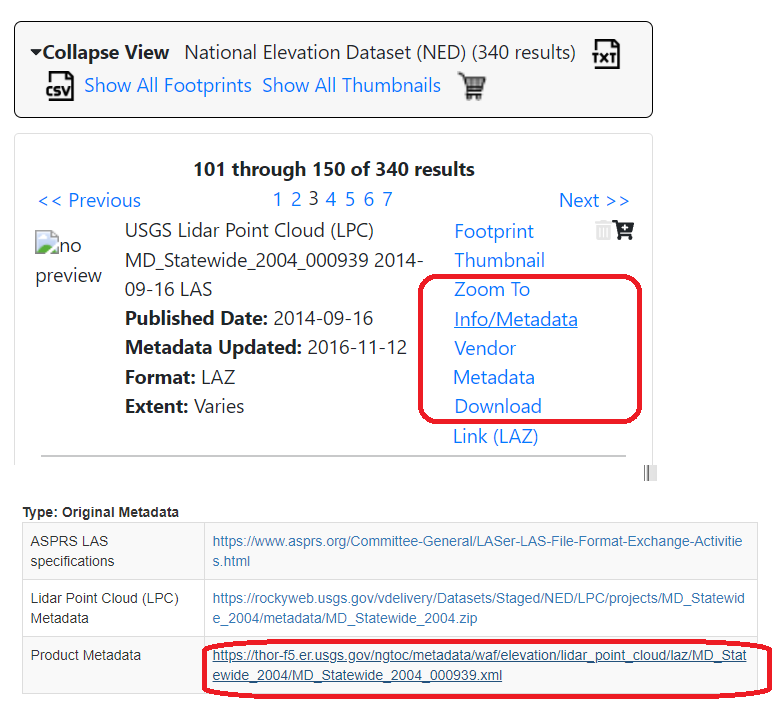Viewport: 780px width, 710px height.
Task: Toggle the Footprint link for this item
Action: click(494, 232)
